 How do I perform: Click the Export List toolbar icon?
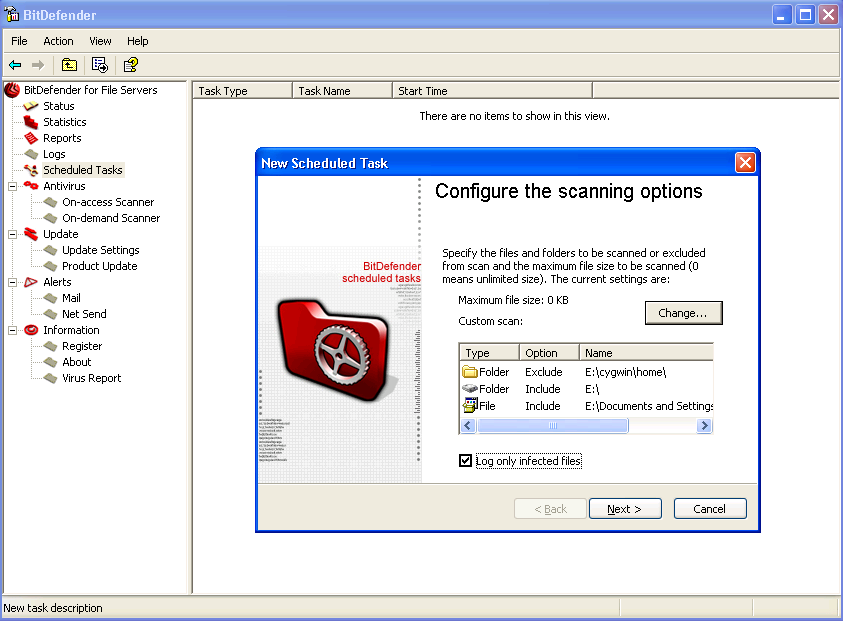point(100,65)
